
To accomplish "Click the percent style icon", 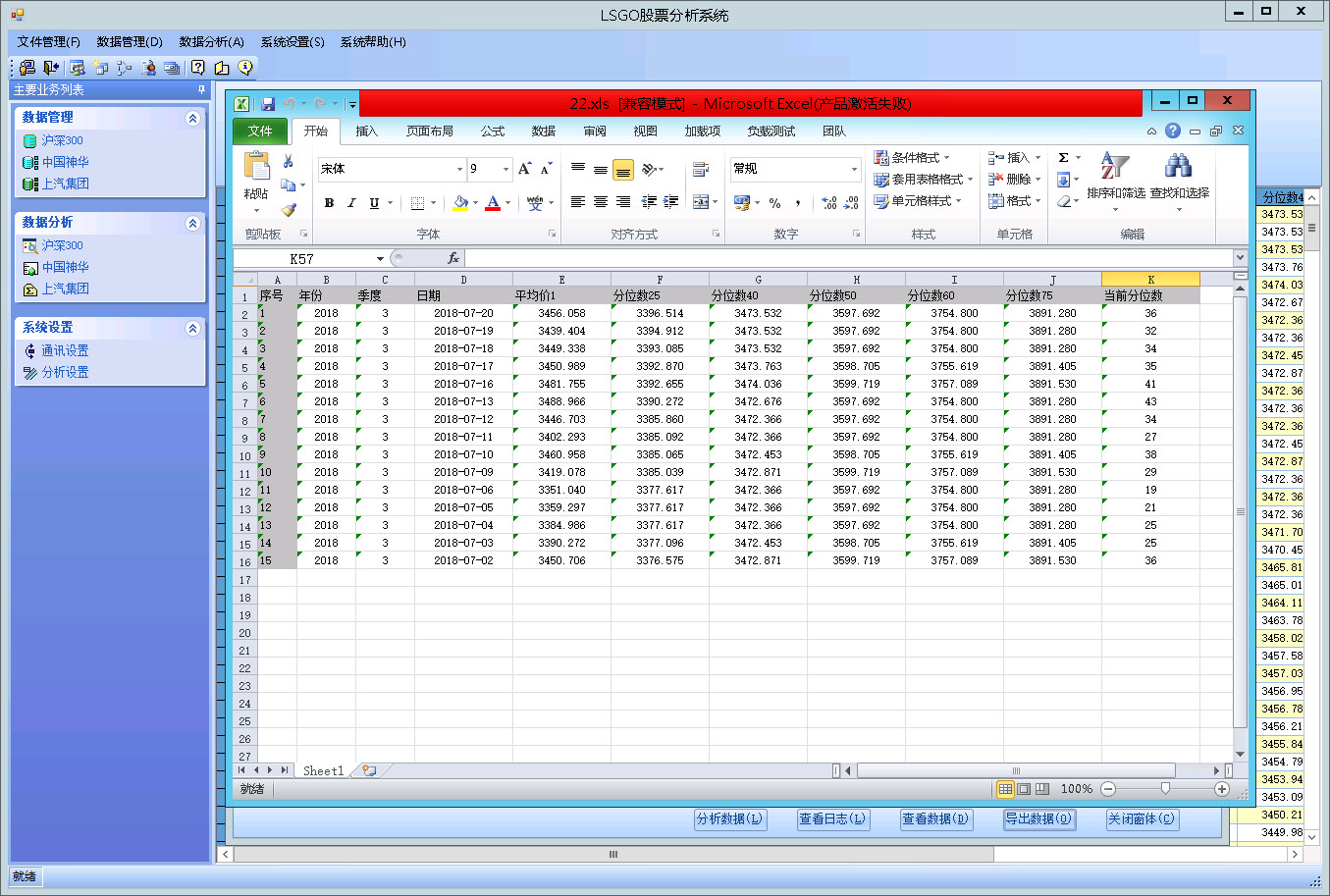I will pos(775,203).
